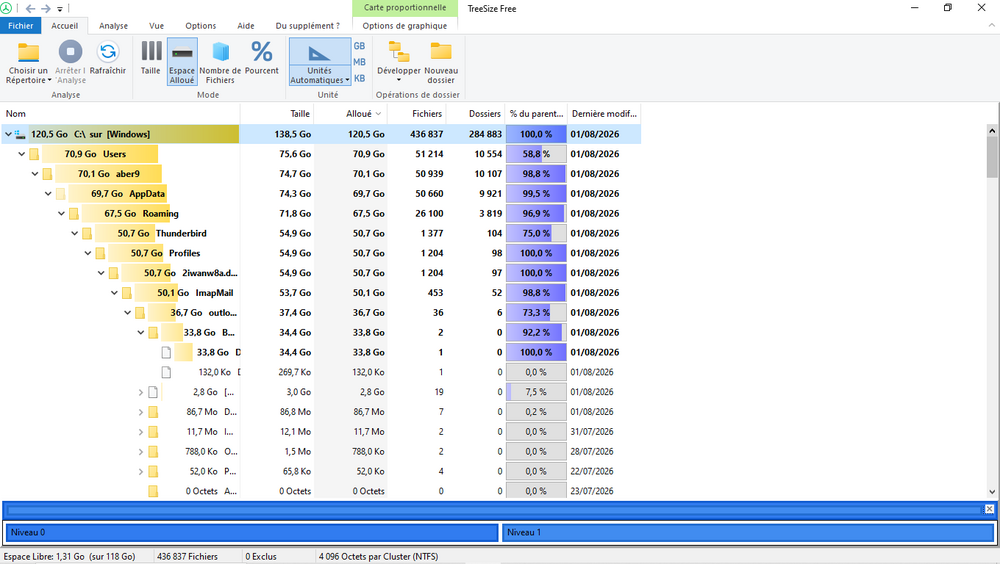Viewport: 1000px width, 564px height.
Task: Expand the 86,7 Mo folder
Action: (x=141, y=412)
